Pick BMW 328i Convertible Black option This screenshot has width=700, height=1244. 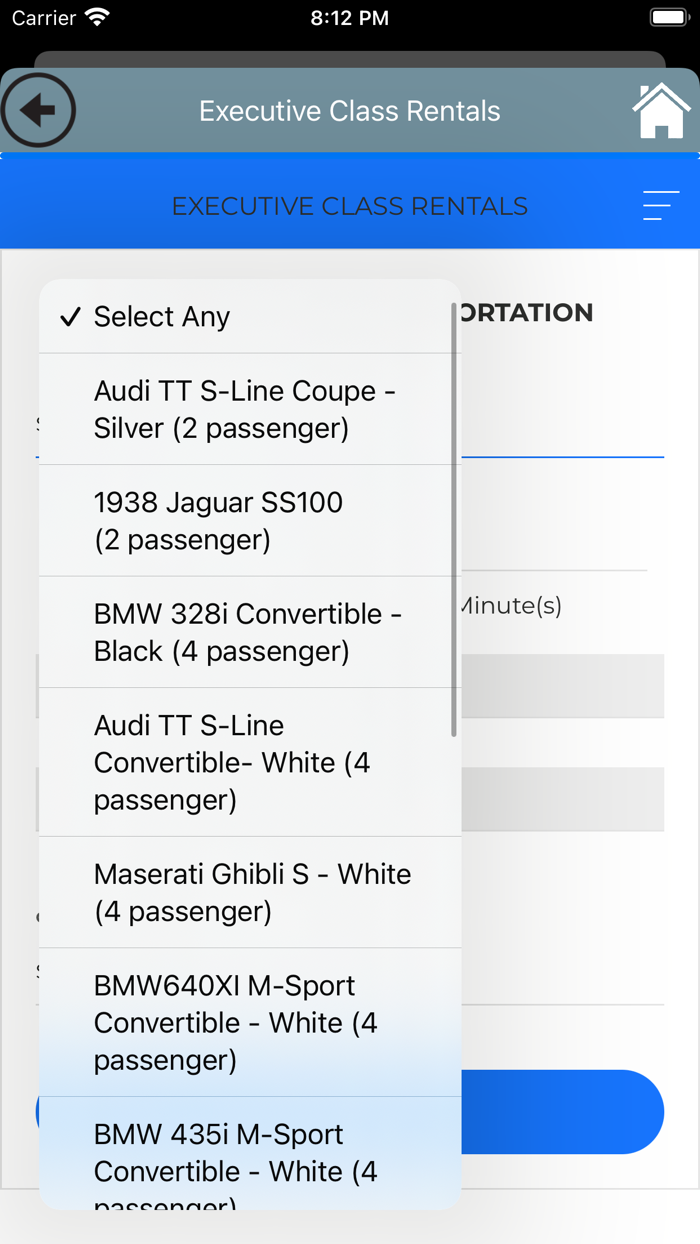click(x=250, y=632)
